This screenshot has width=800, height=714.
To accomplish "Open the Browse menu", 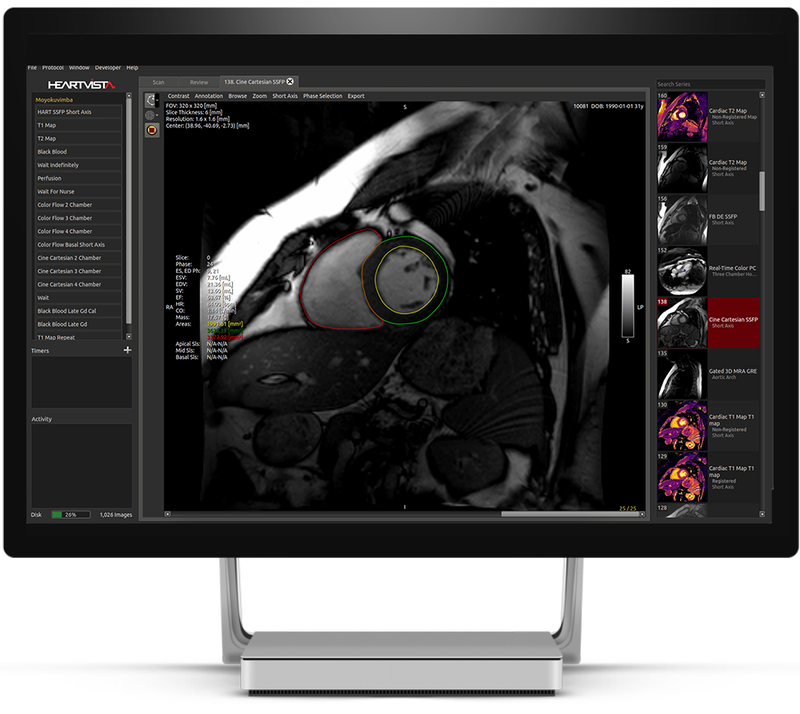I will (237, 96).
